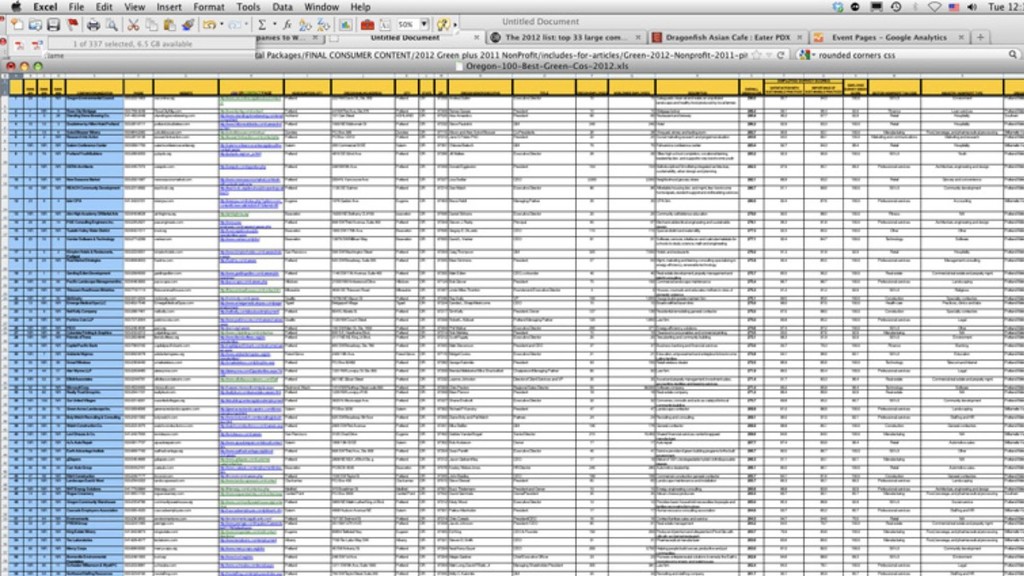Click the Sort A to Z icon
Viewport: 1024px width, 576px height.
coord(305,25)
